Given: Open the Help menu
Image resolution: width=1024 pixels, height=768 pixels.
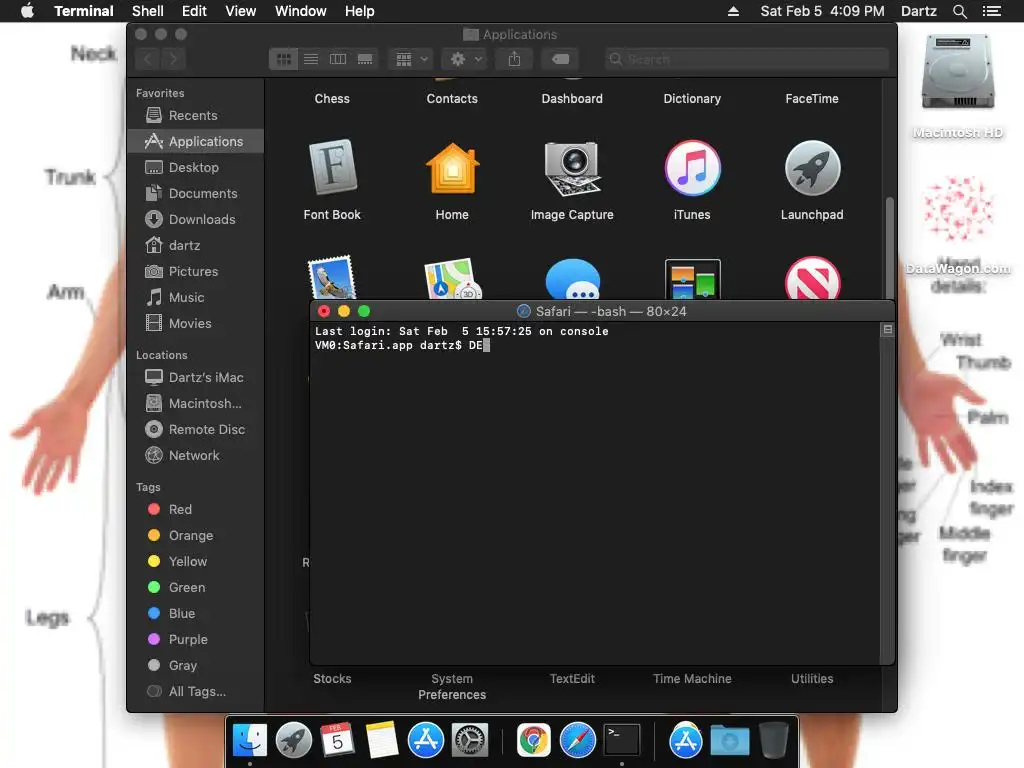Looking at the screenshot, I should point(359,11).
